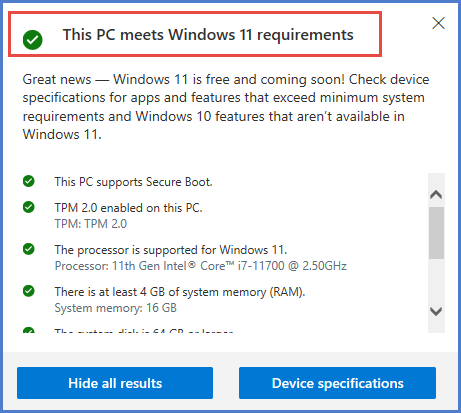
Task: Close the PC Health Check dialog
Action: (438, 23)
